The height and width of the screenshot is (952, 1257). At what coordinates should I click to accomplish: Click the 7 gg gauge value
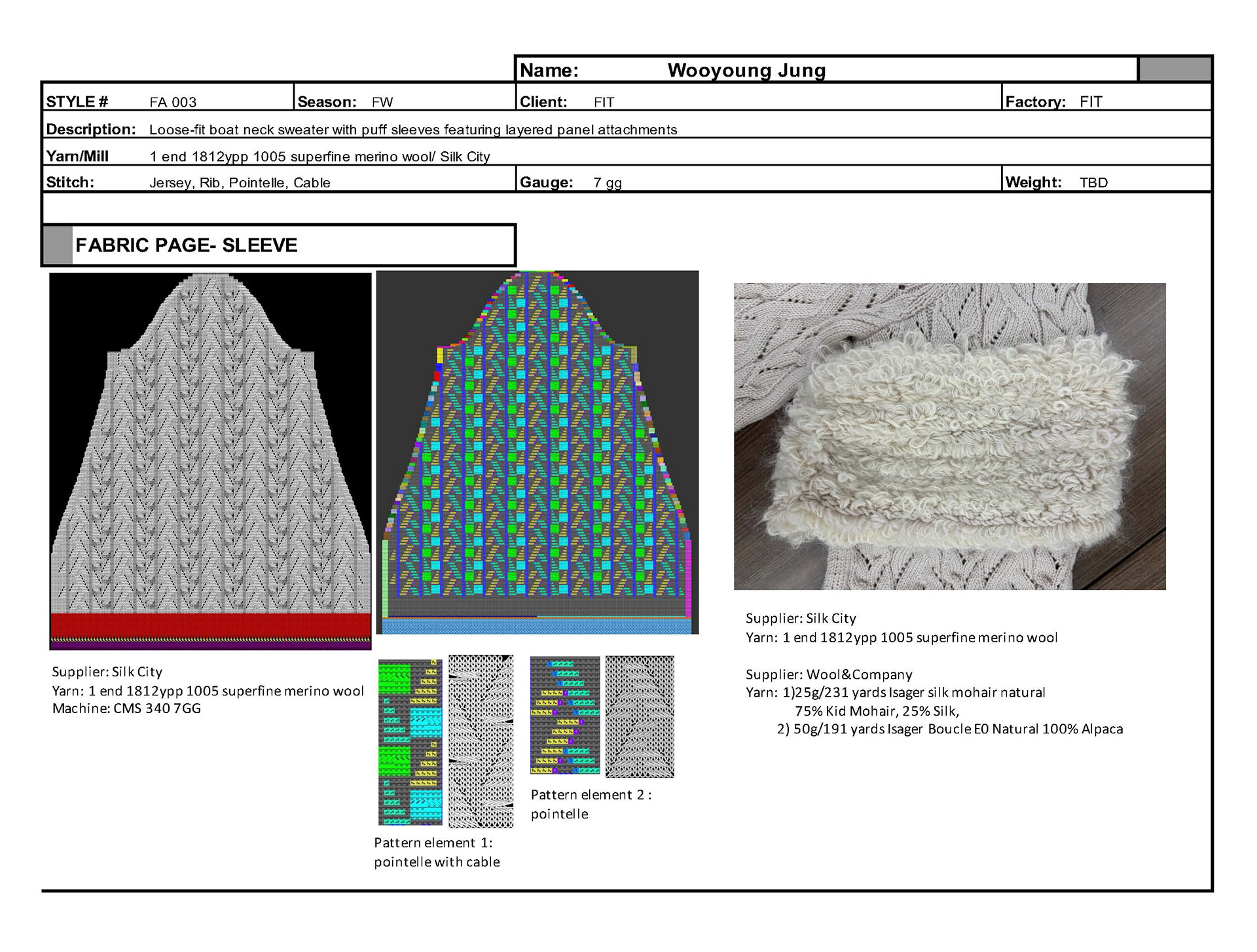tap(607, 183)
